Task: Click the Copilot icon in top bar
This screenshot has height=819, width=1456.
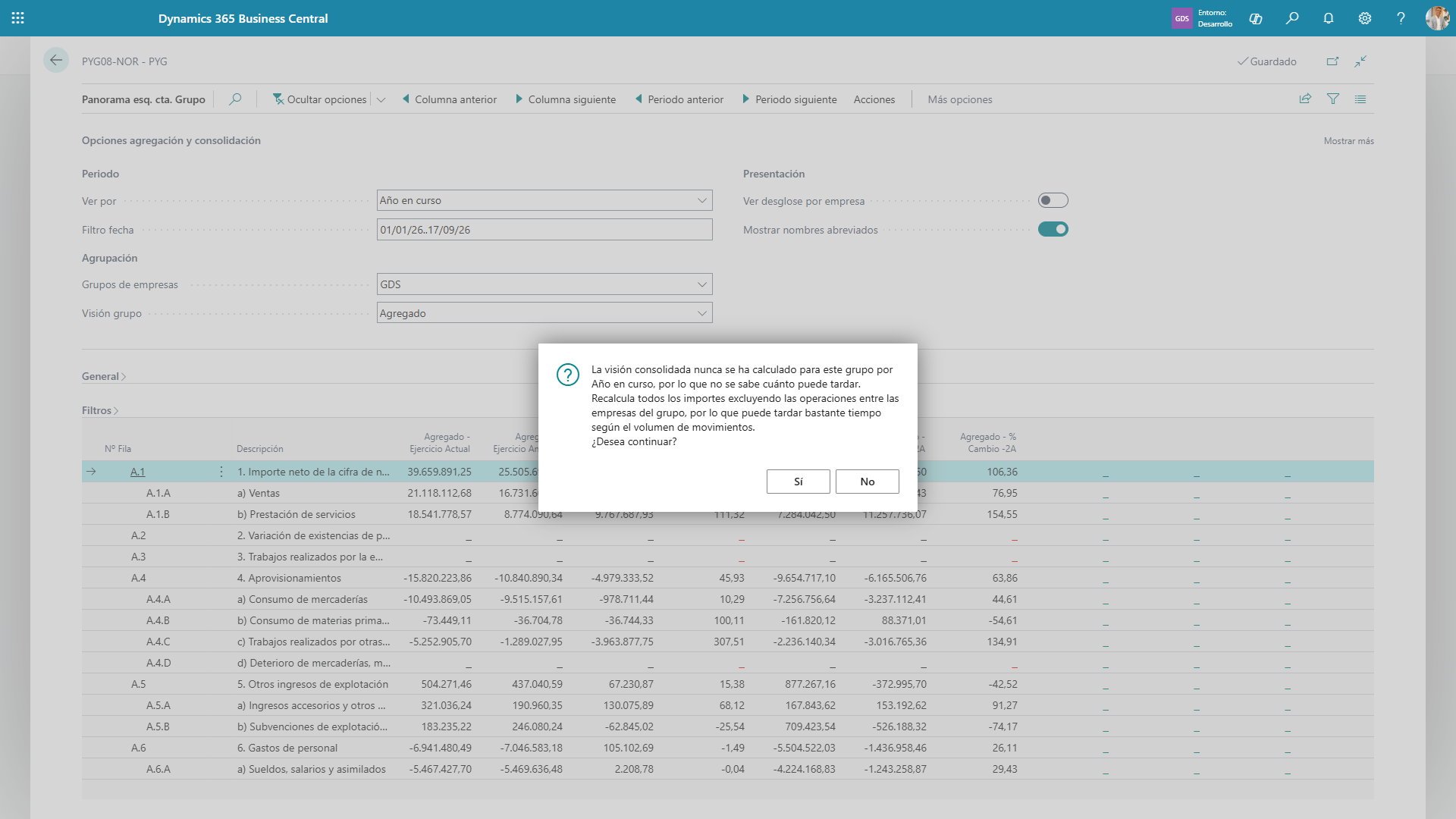Action: click(1256, 18)
